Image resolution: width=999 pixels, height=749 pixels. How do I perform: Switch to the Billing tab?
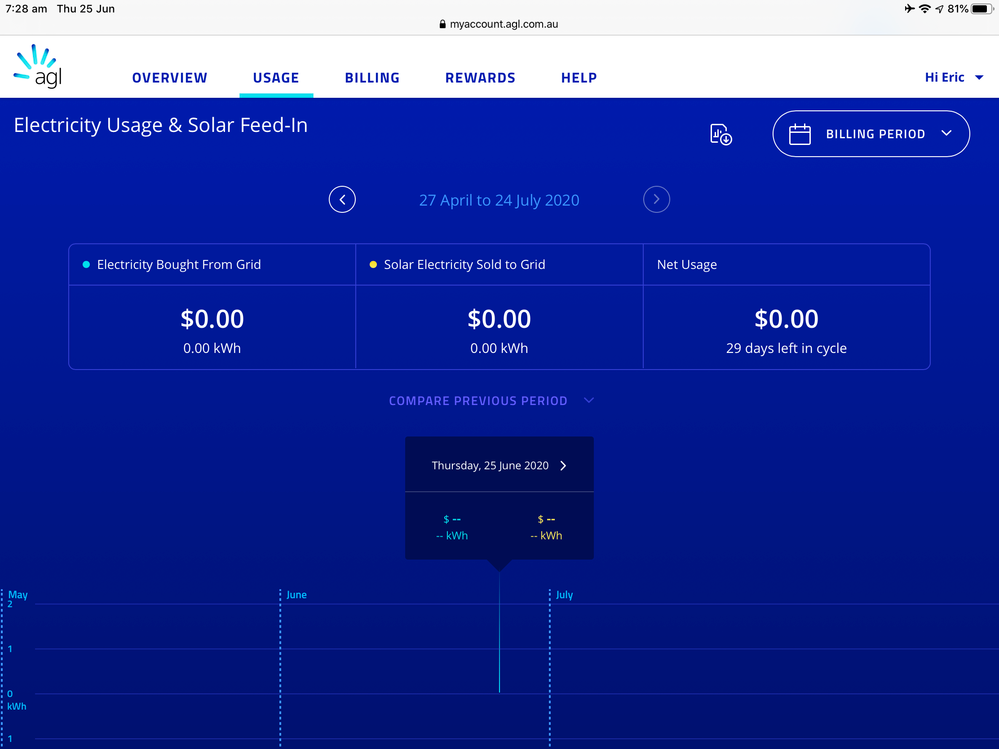coord(372,78)
